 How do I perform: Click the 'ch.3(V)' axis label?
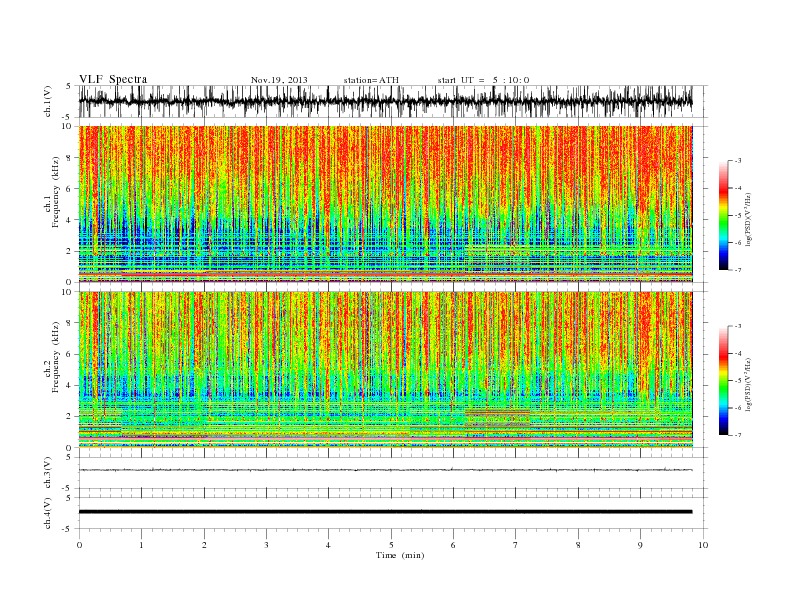point(48,473)
